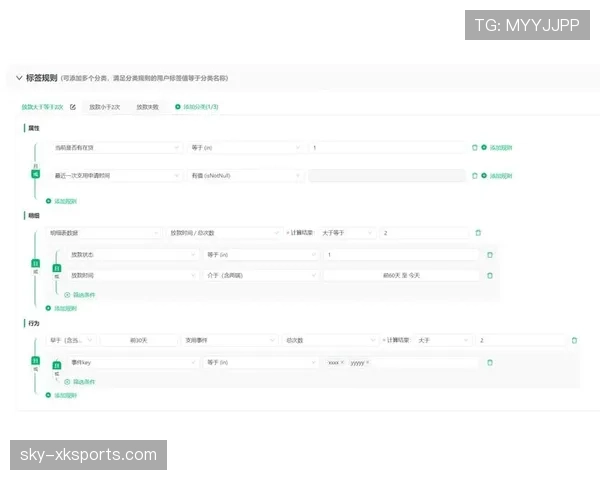Click the 前60天 至 今天 date range field
Screen dimensions: 600x480
coord(401,275)
